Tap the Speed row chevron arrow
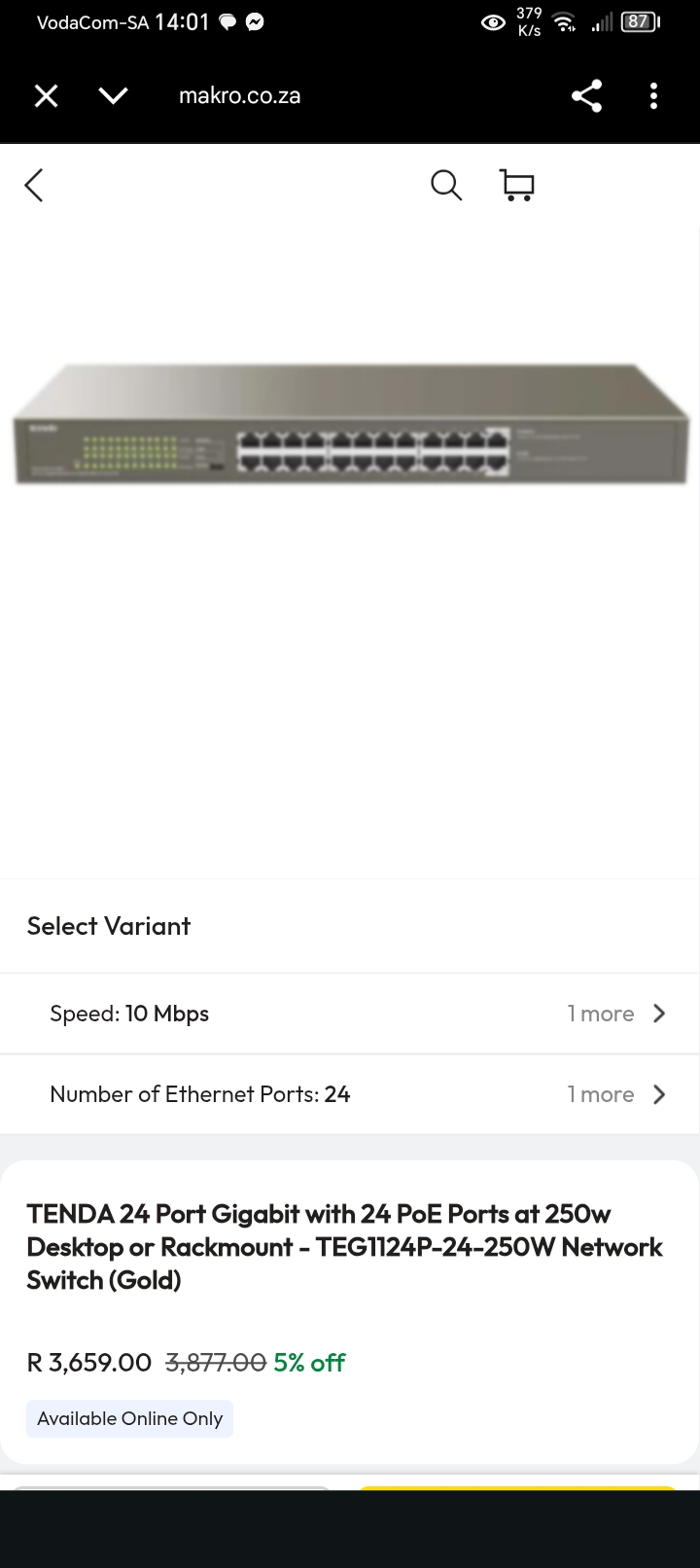The image size is (700, 1568). pos(660,1014)
